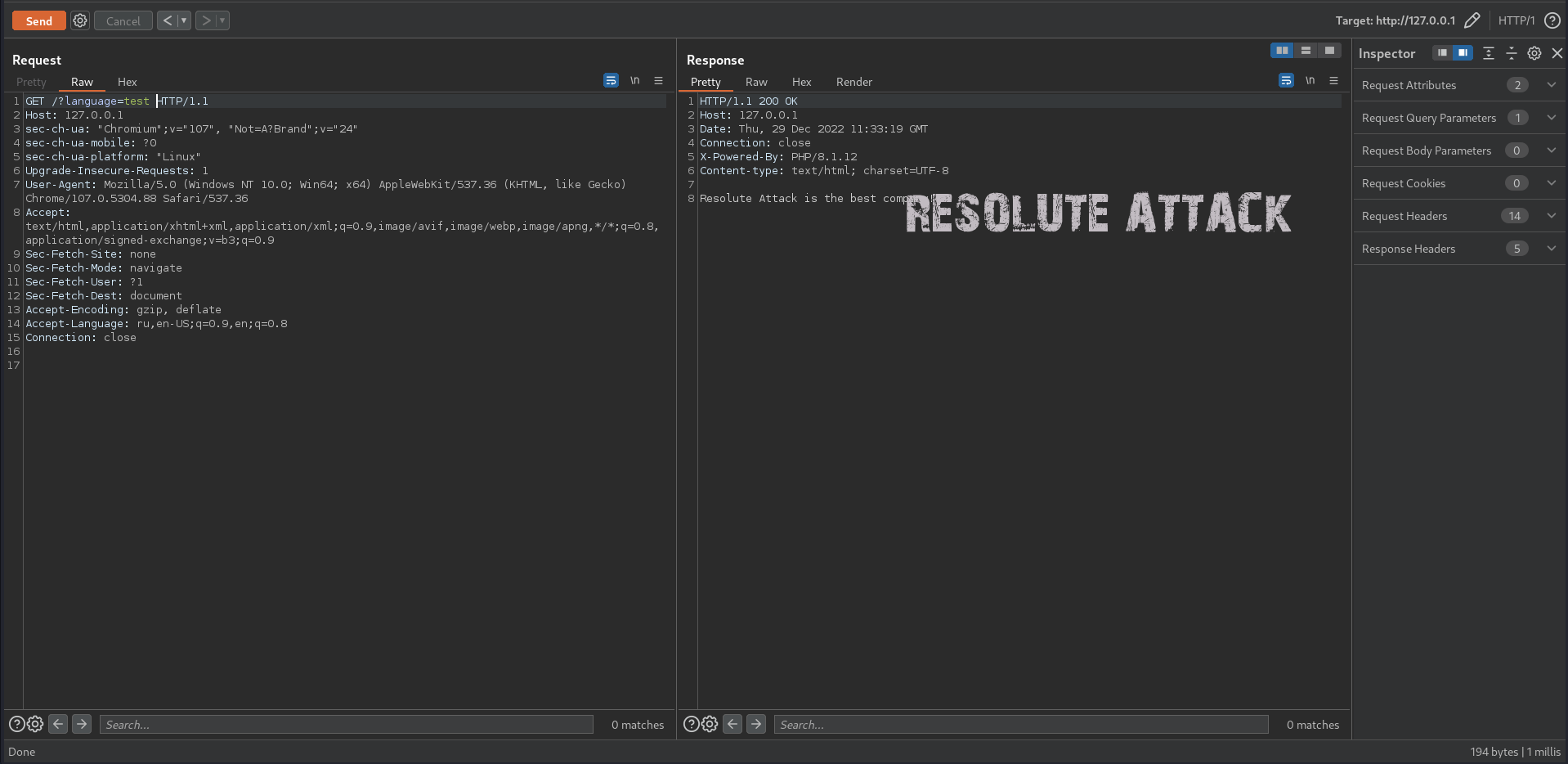Show non-printable characters in Response panel

[x=1310, y=80]
